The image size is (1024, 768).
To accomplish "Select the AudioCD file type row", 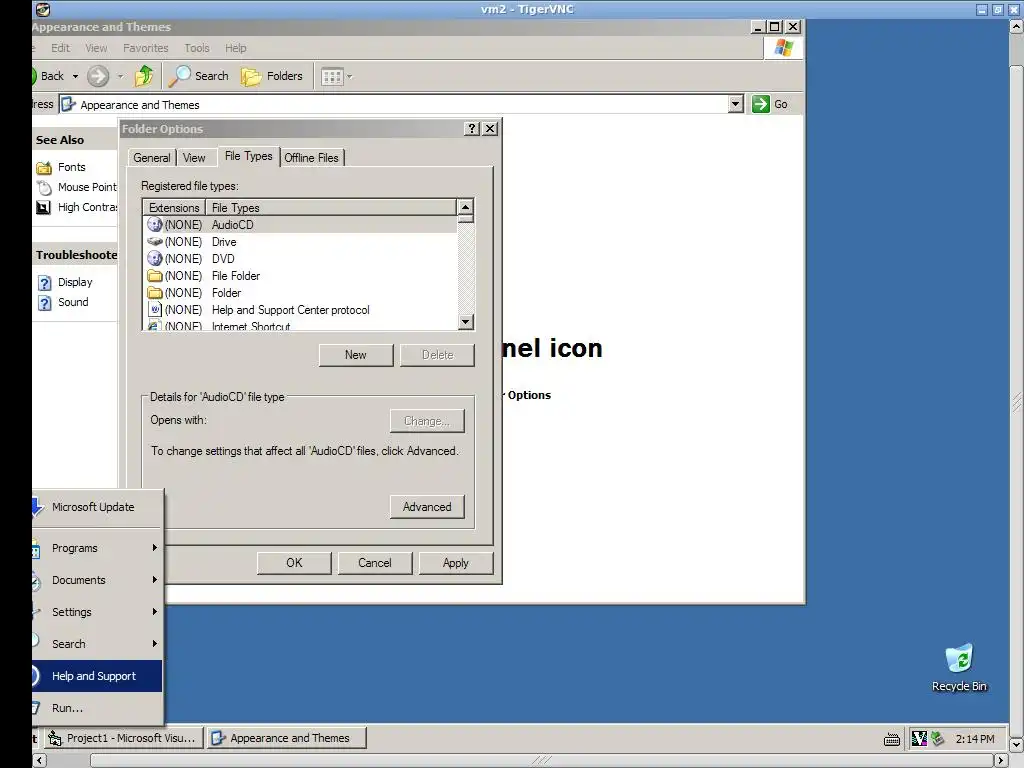I will (x=300, y=225).
